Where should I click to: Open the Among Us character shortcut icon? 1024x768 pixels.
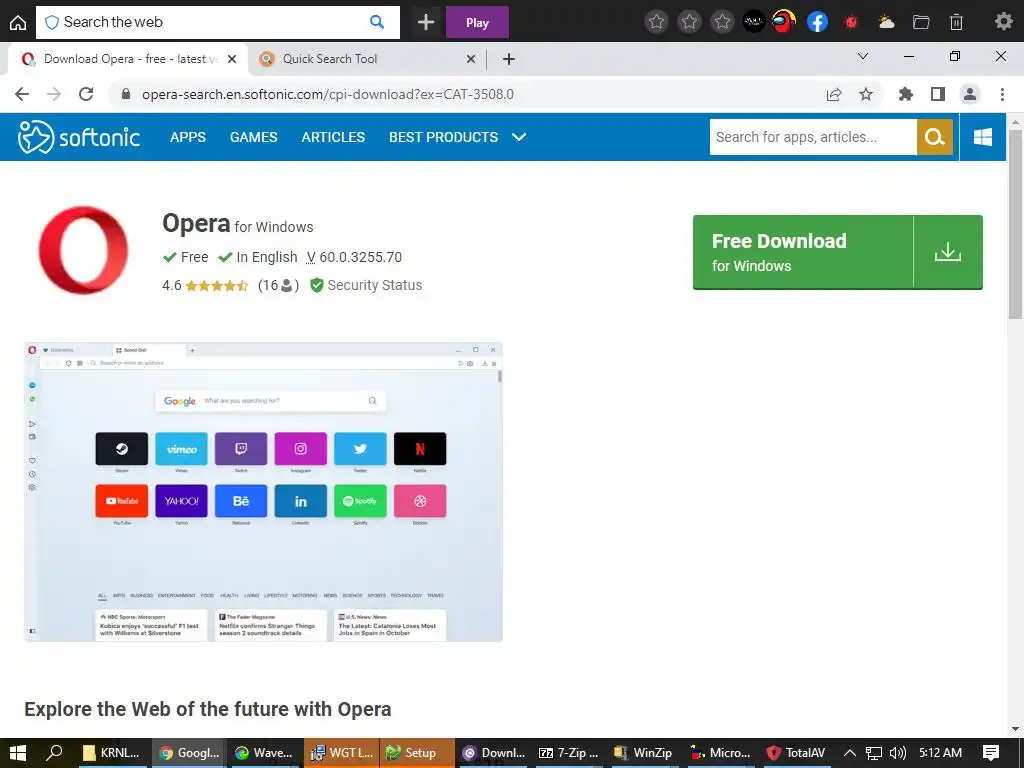click(x=784, y=22)
